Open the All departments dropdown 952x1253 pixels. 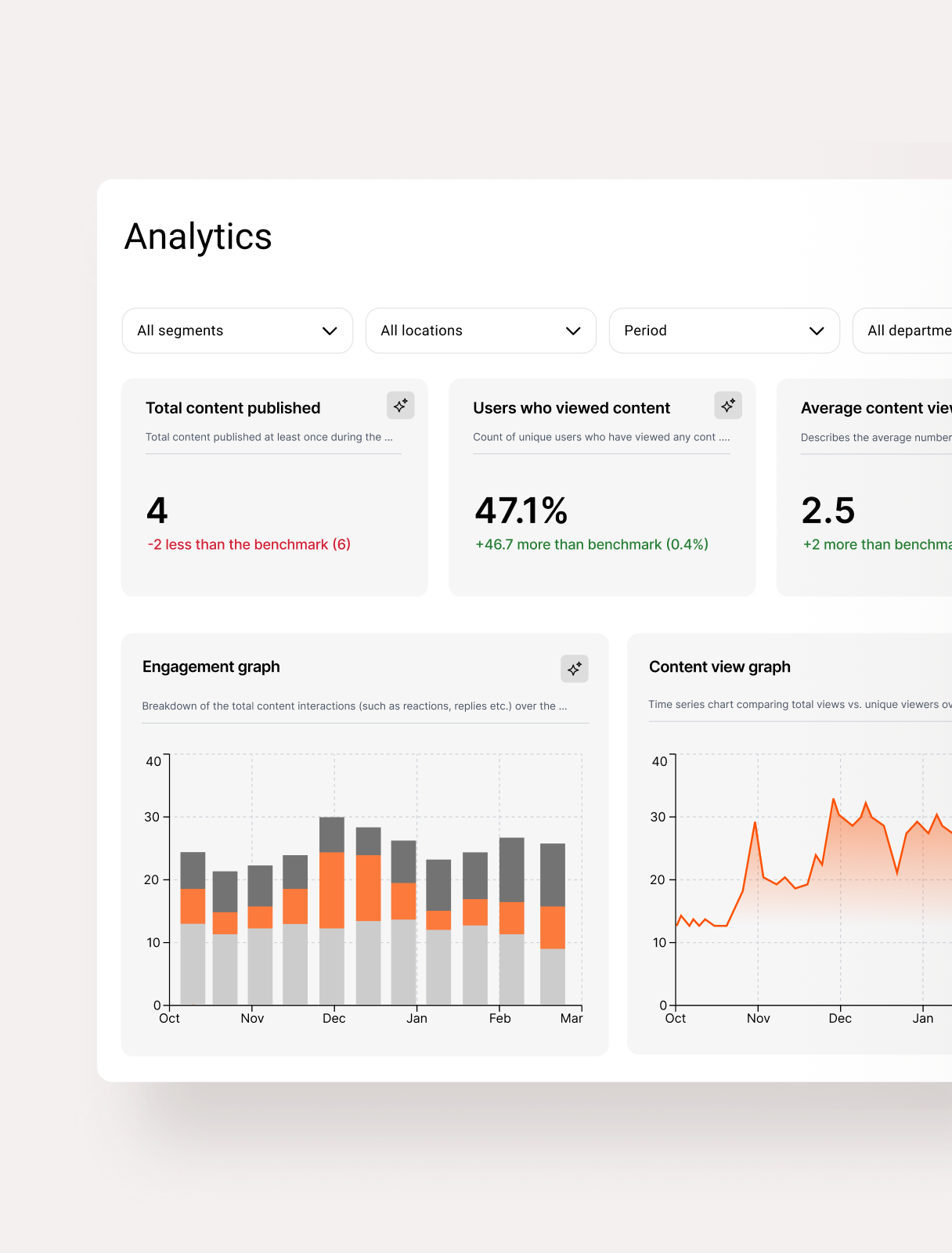[903, 330]
